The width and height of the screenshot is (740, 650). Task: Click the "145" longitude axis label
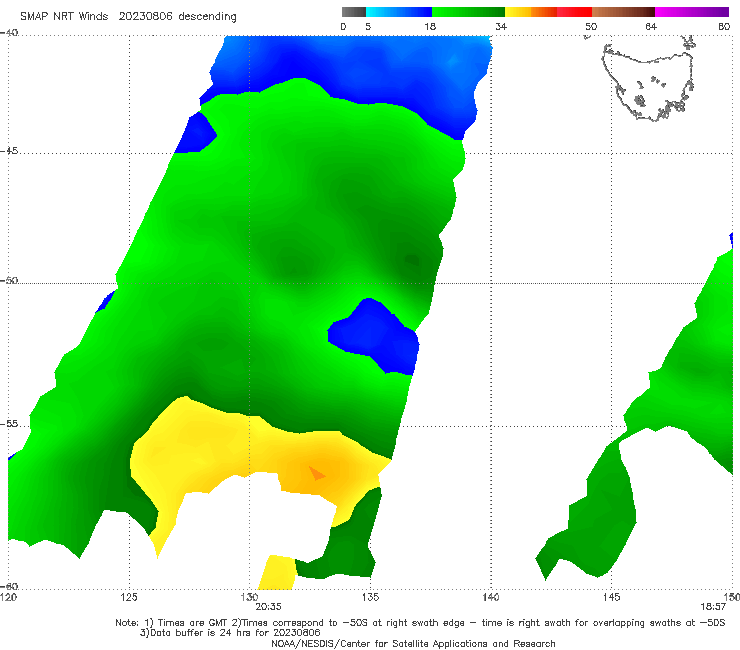point(612,597)
